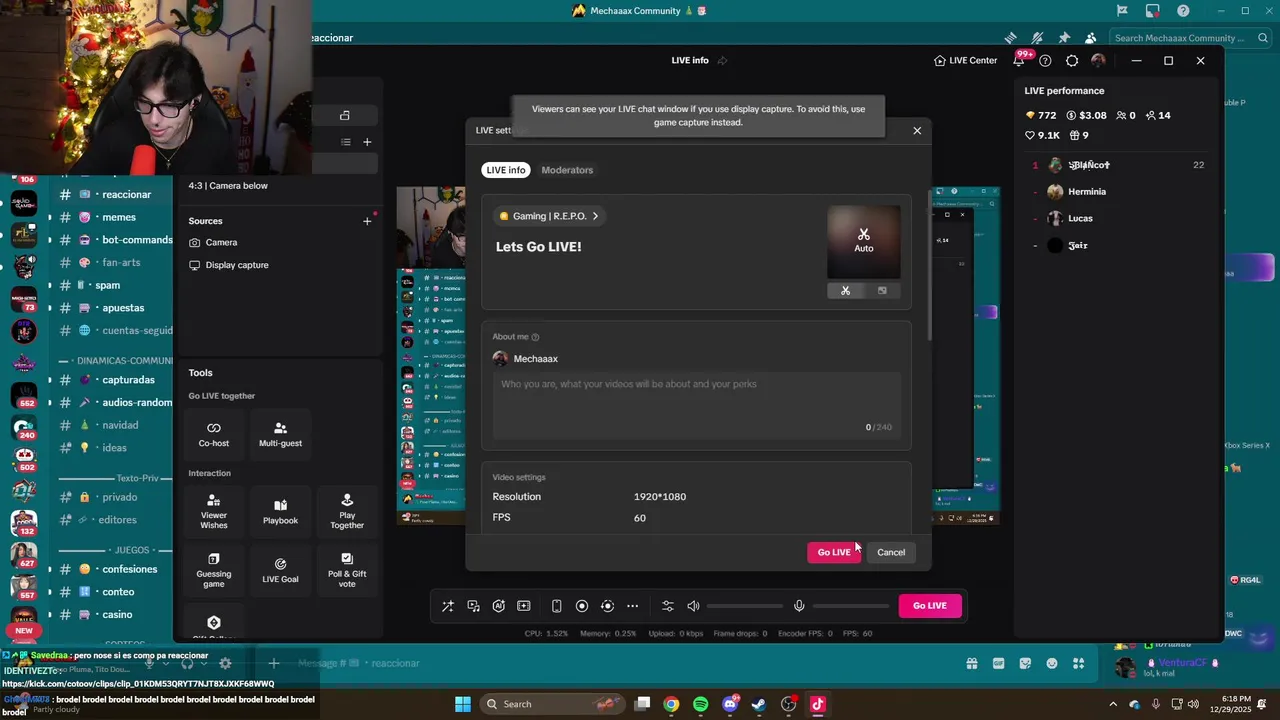Open the Multi-guest tool
The height and width of the screenshot is (720, 1280).
pos(280,434)
